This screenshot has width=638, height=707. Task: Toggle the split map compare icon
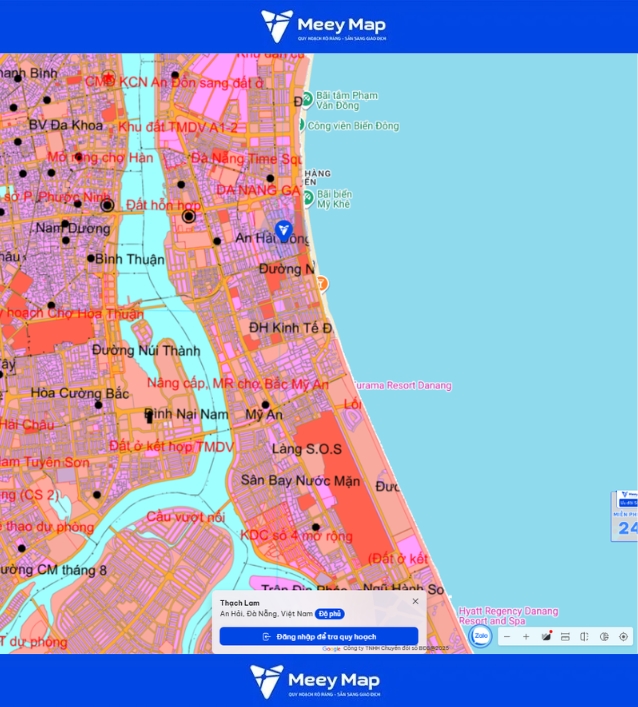coord(584,637)
